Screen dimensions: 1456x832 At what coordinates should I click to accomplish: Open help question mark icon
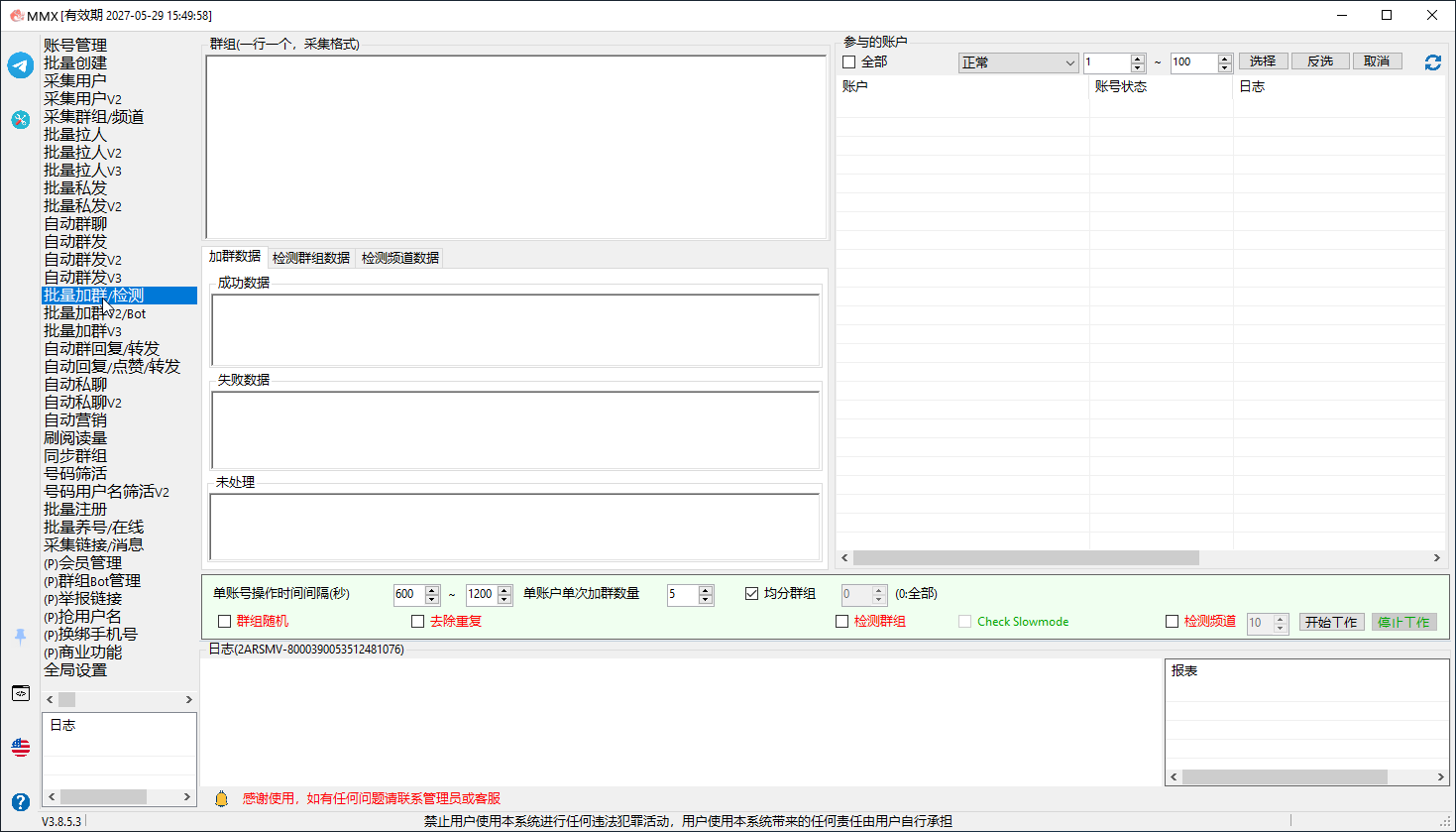coord(21,801)
